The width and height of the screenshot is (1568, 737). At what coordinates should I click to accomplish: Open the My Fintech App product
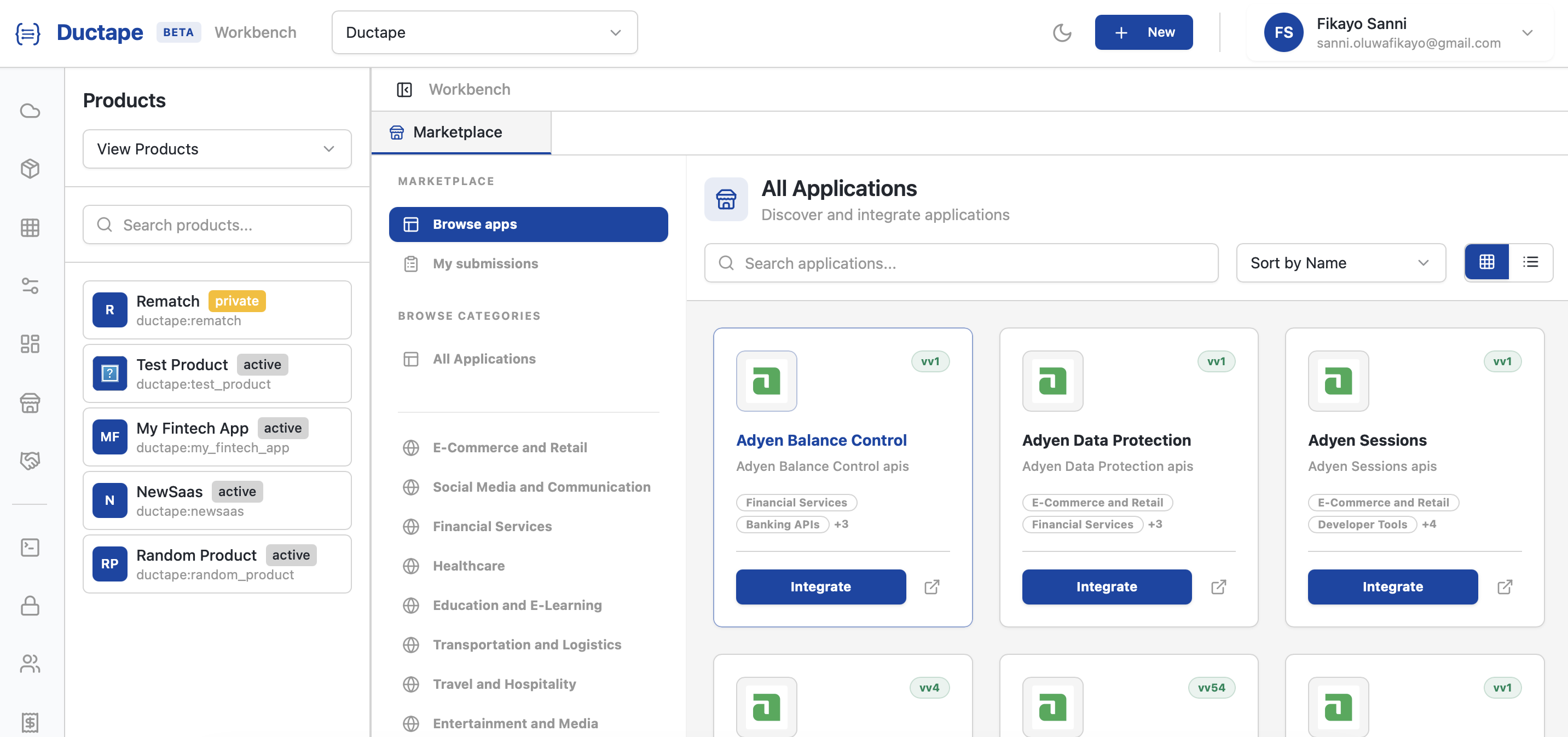[217, 437]
